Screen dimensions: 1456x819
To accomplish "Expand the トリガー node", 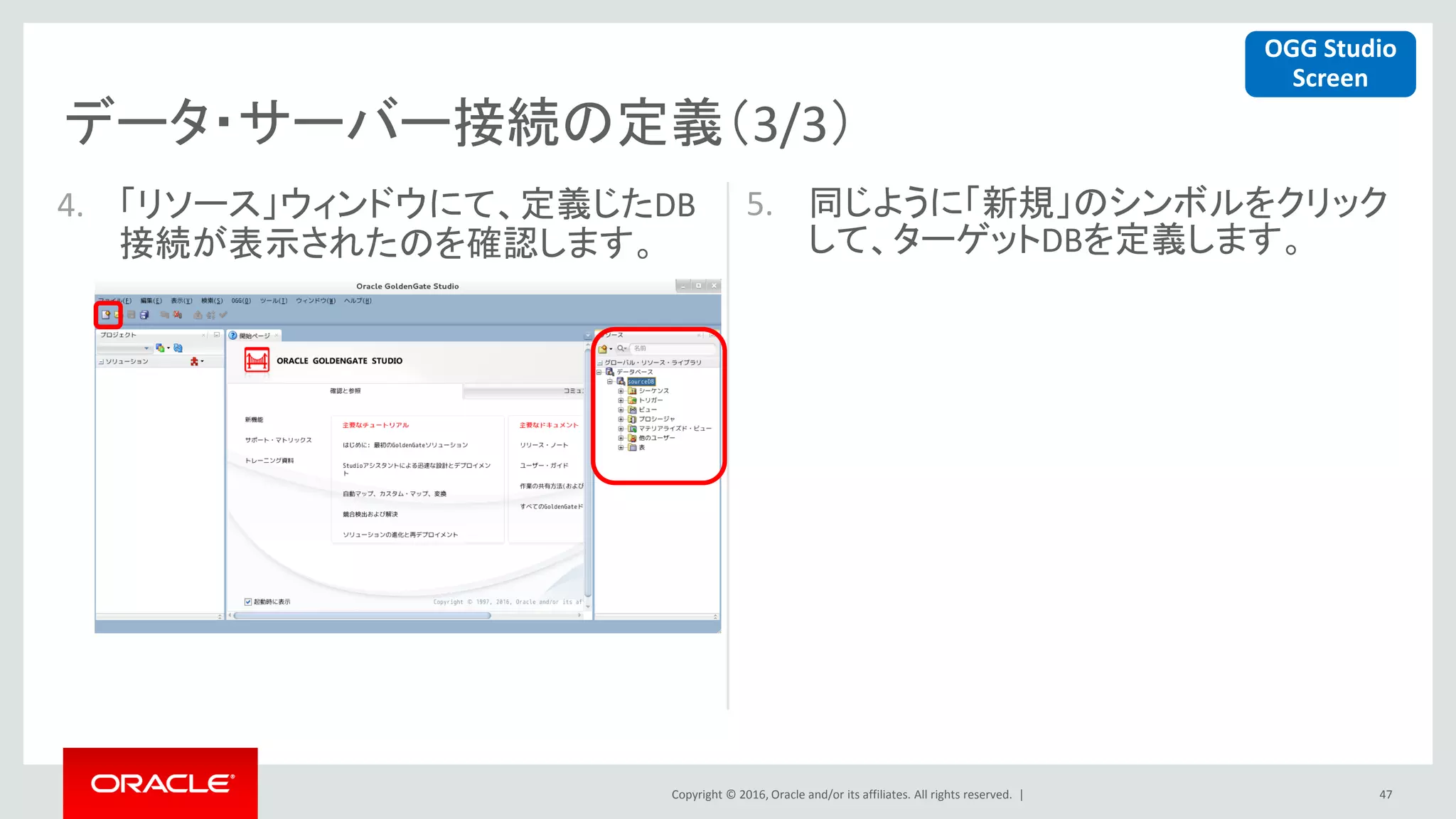I will tap(621, 400).
